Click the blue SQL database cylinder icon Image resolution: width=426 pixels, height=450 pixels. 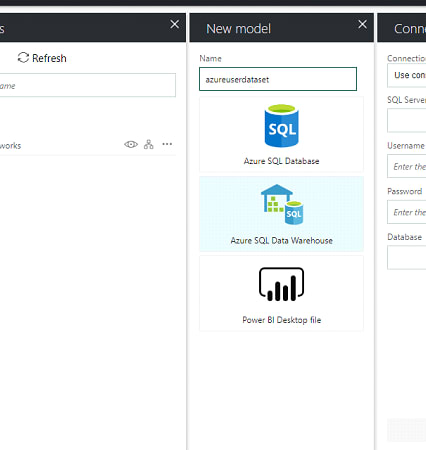[281, 126]
